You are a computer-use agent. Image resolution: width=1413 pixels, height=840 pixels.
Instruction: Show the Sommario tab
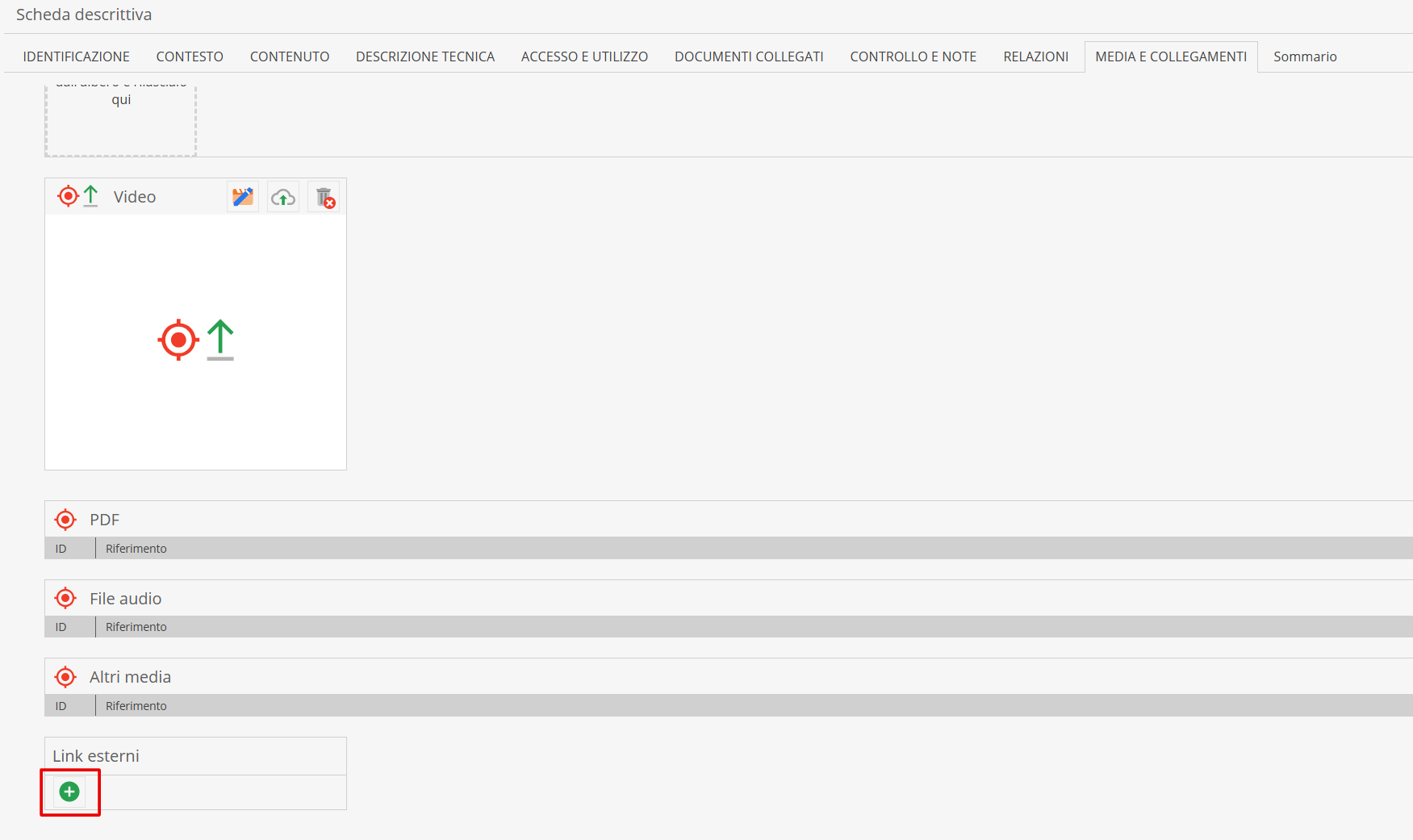pyautogui.click(x=1305, y=56)
